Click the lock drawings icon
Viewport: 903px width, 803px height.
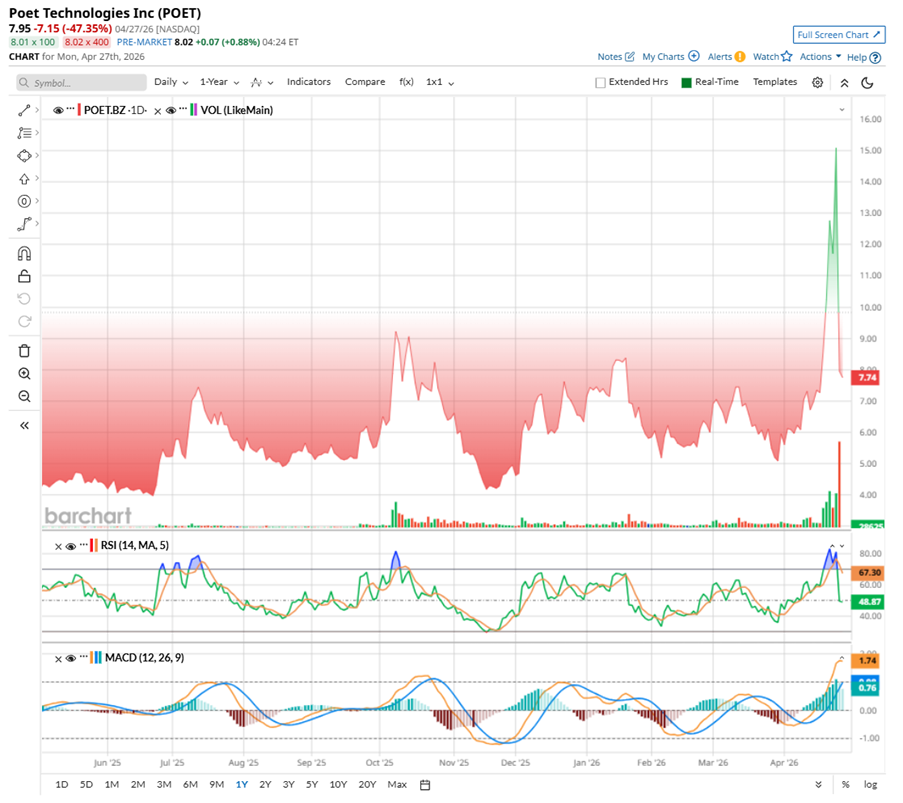pyautogui.click(x=24, y=276)
